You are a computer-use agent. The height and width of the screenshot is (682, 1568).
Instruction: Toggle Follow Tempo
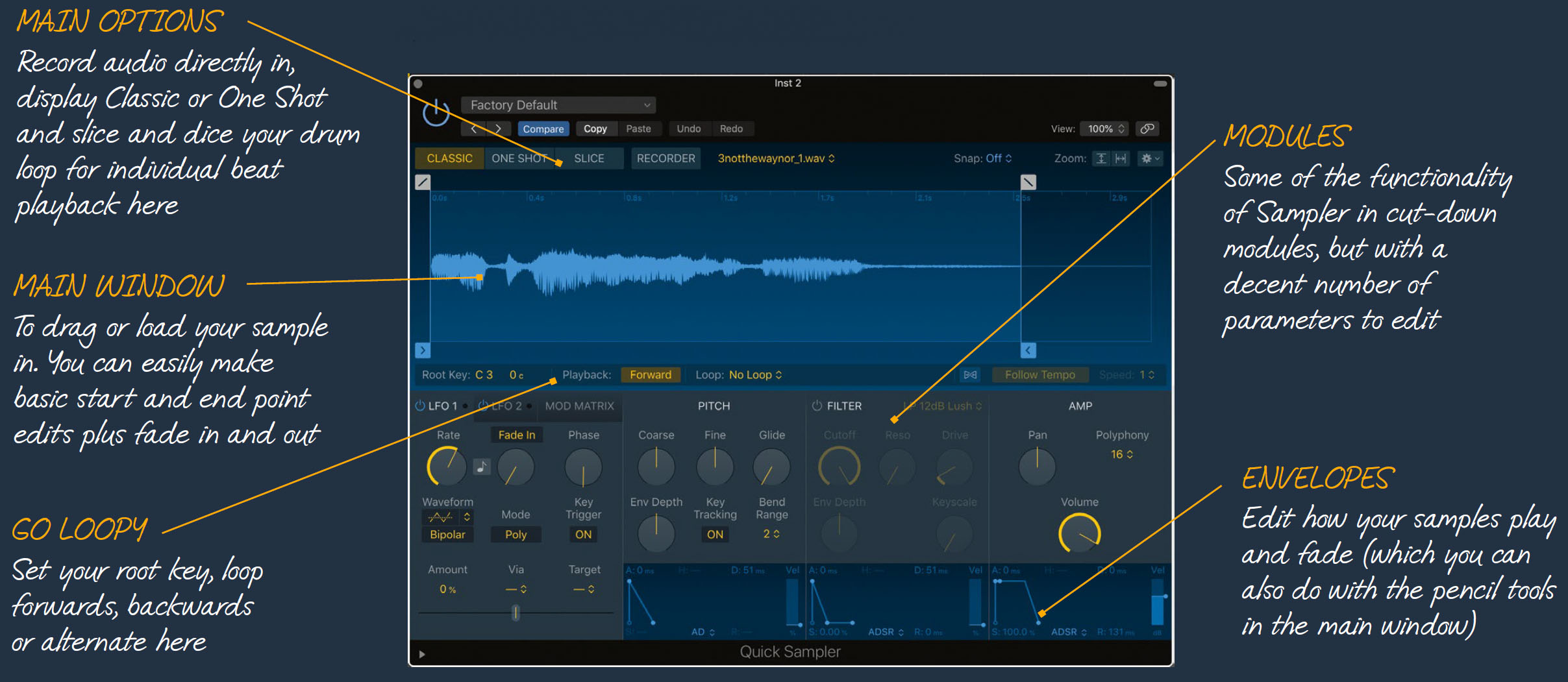[1040, 374]
